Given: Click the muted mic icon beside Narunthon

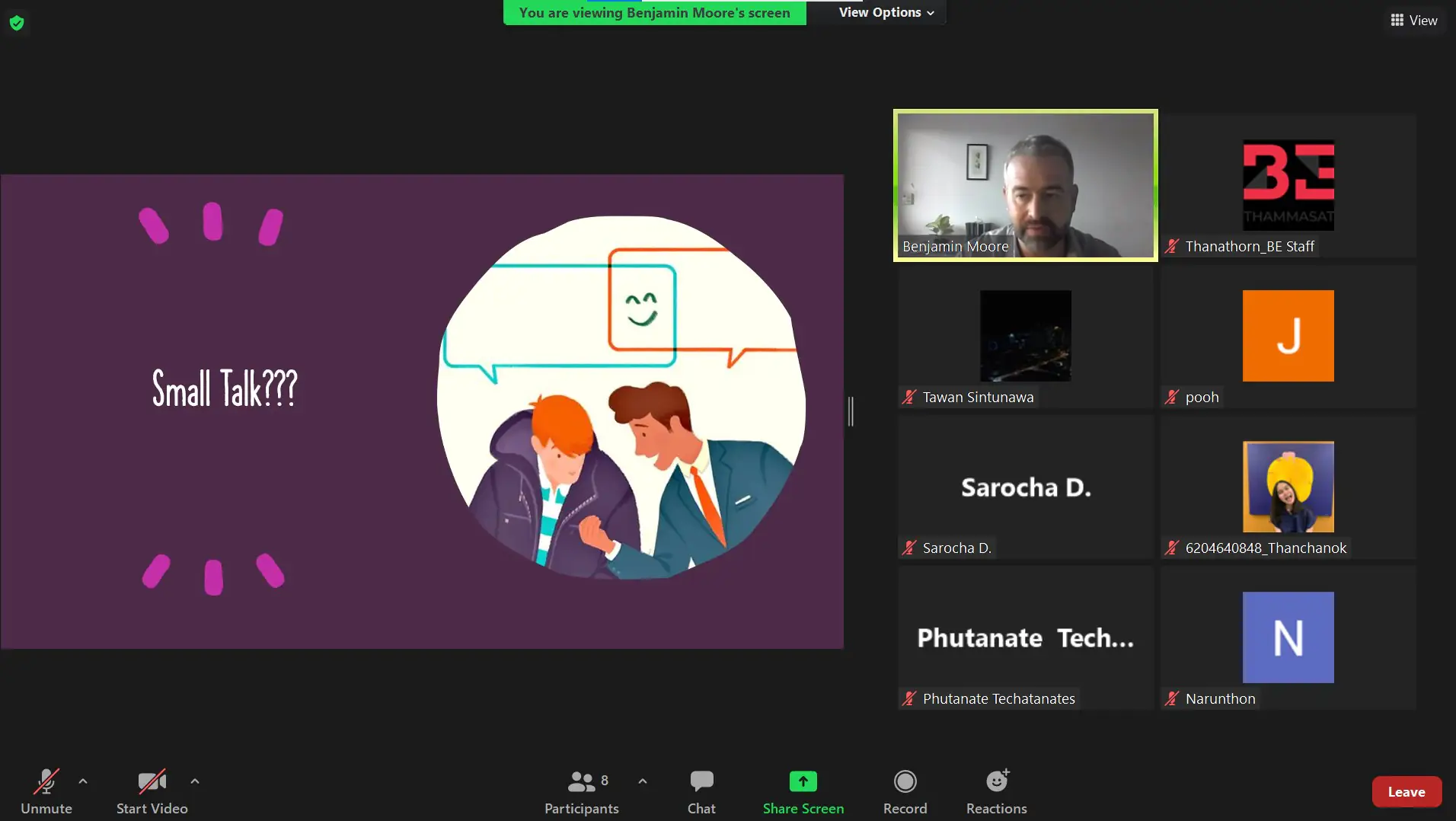Looking at the screenshot, I should [x=1172, y=698].
